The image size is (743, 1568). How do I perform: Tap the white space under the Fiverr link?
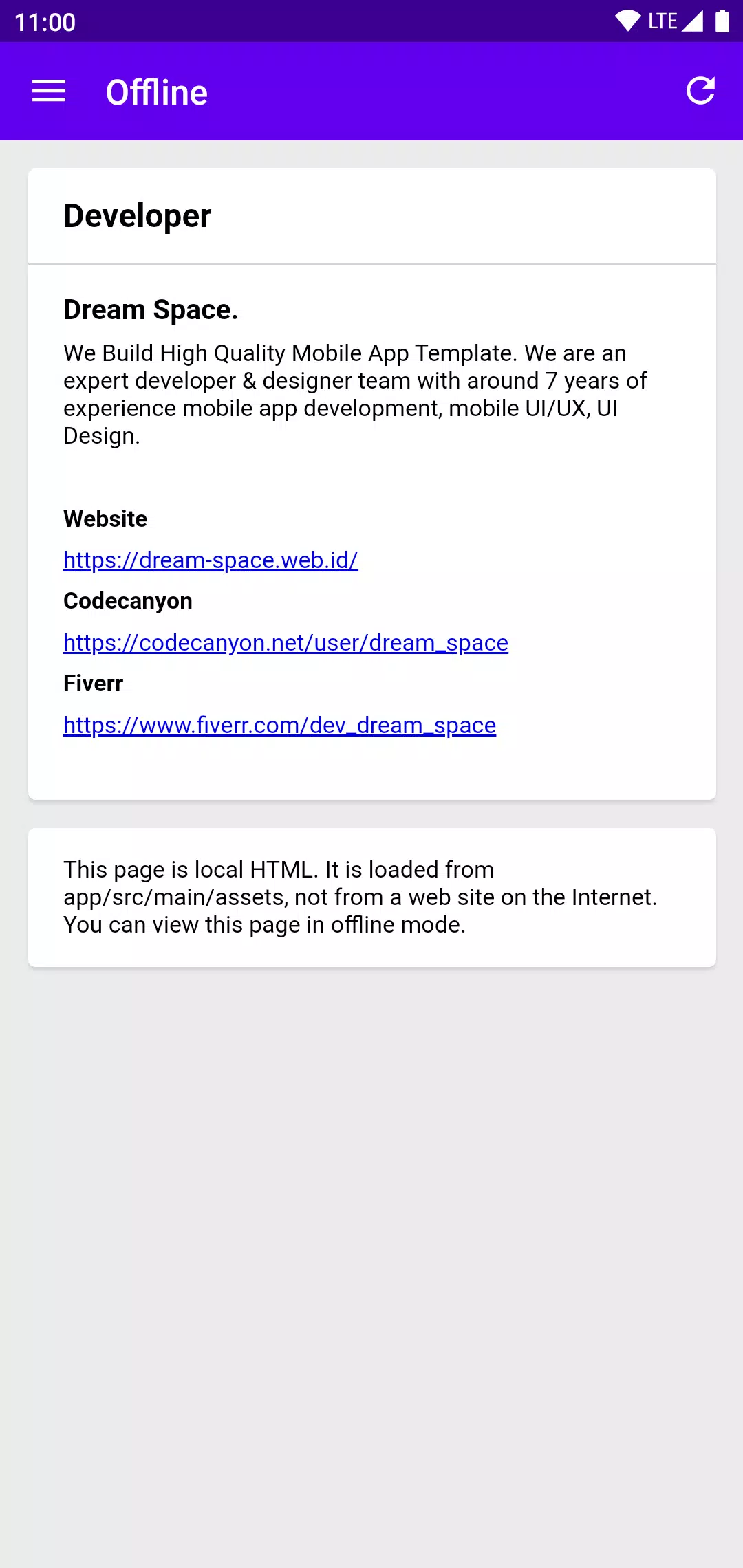pos(372,769)
